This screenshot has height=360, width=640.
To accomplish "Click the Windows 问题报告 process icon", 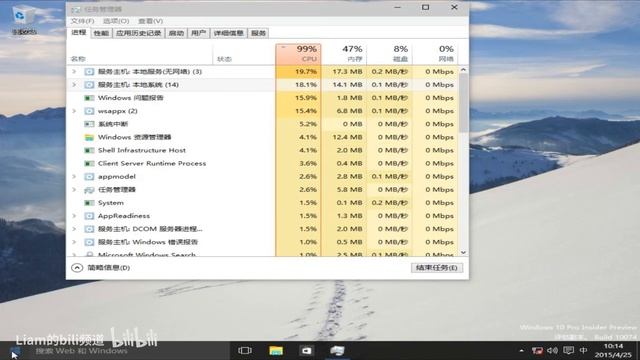I will point(89,98).
